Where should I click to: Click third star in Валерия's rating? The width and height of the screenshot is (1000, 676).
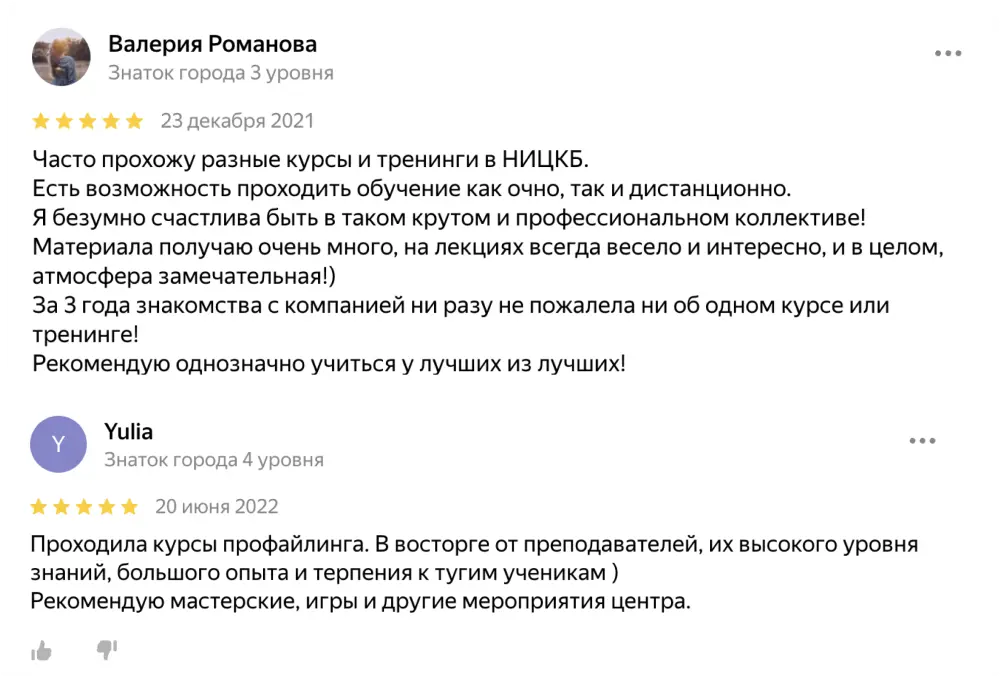tap(88, 122)
